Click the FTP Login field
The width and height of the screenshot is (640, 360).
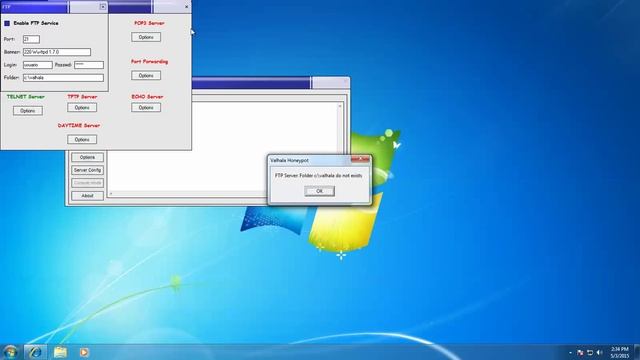38,65
